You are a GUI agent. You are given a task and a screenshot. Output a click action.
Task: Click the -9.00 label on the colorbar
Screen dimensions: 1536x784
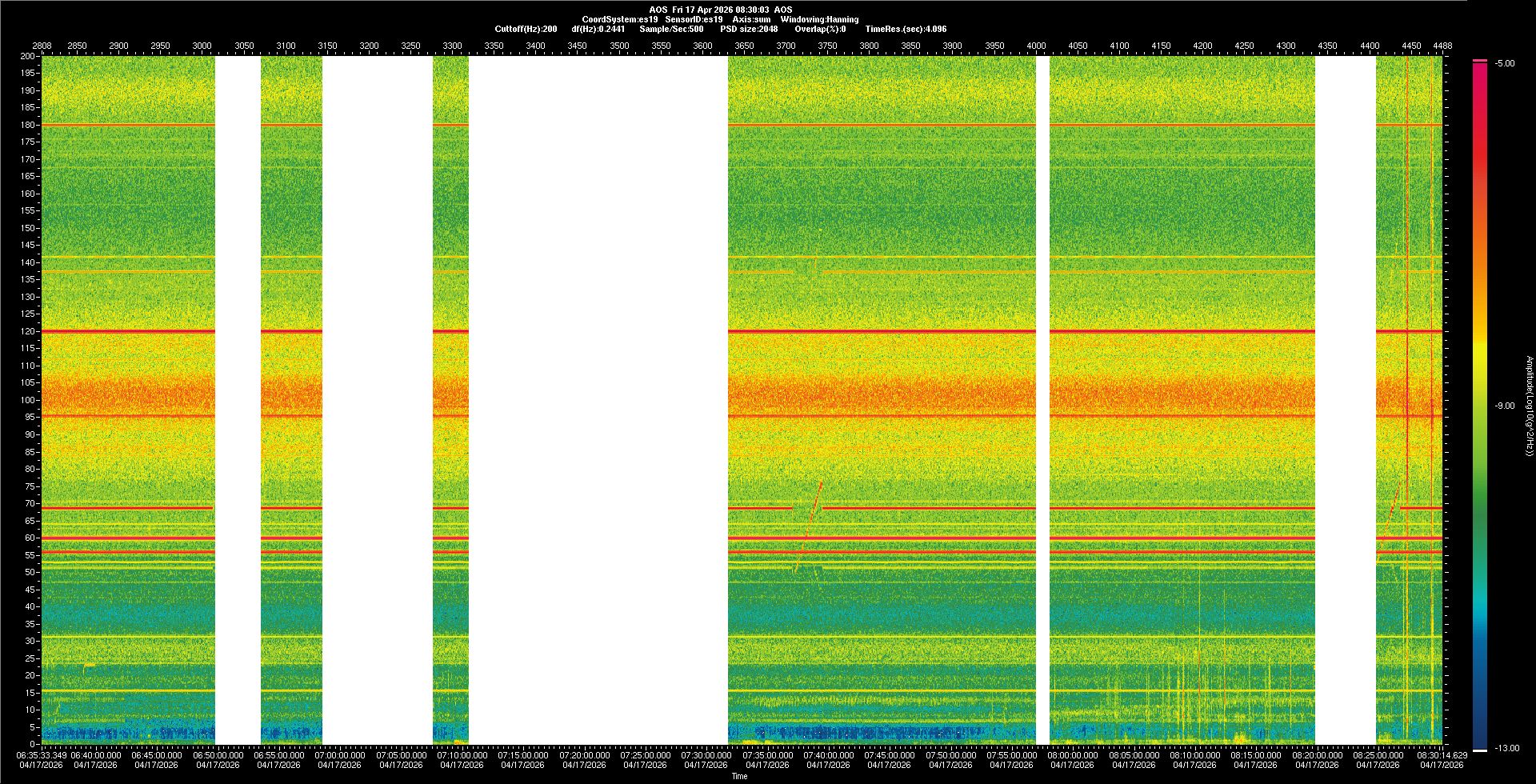point(1504,406)
